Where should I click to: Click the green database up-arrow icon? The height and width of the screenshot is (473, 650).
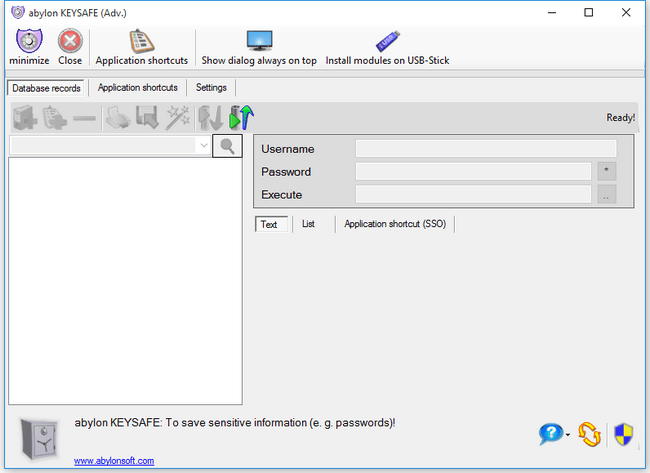(242, 117)
